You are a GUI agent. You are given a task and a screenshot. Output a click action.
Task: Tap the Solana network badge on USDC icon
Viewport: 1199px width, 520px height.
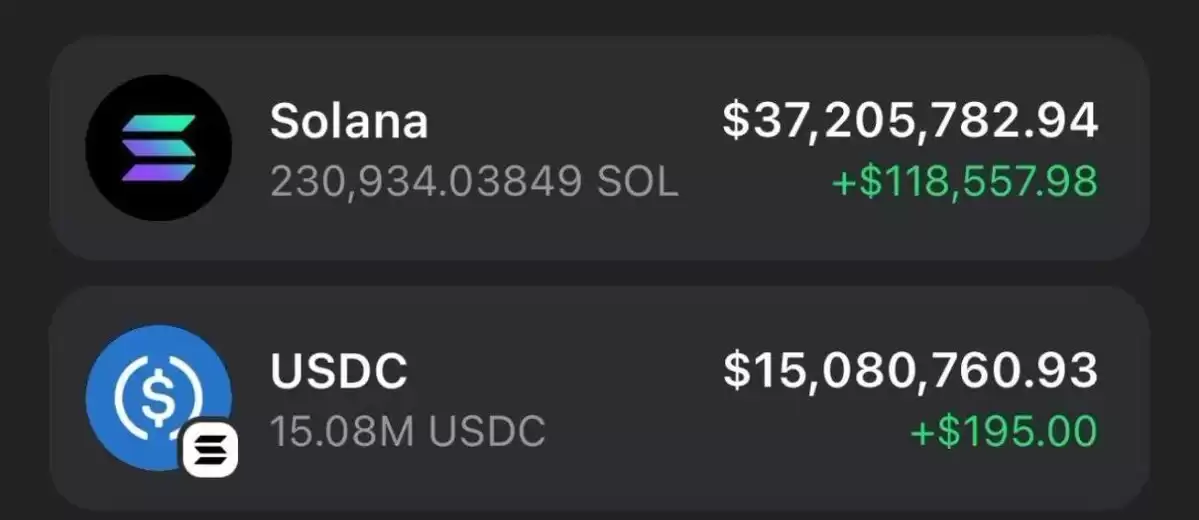coord(210,450)
